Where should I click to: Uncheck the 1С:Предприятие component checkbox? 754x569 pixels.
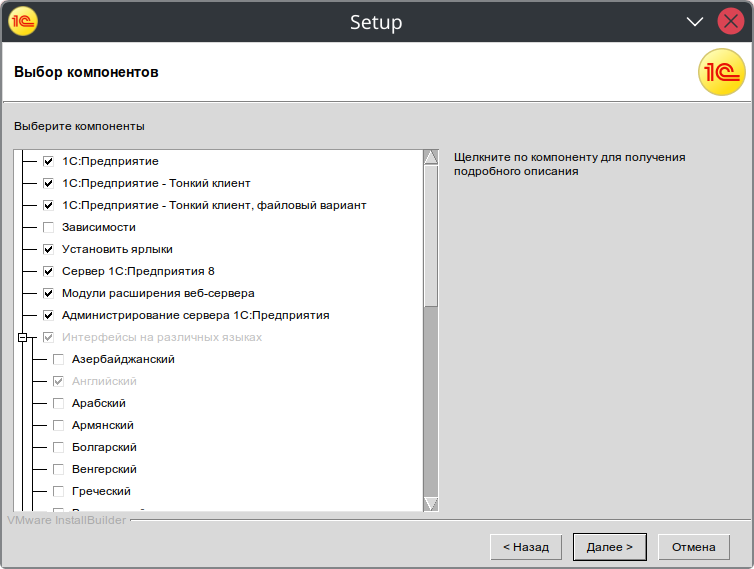coord(48,161)
